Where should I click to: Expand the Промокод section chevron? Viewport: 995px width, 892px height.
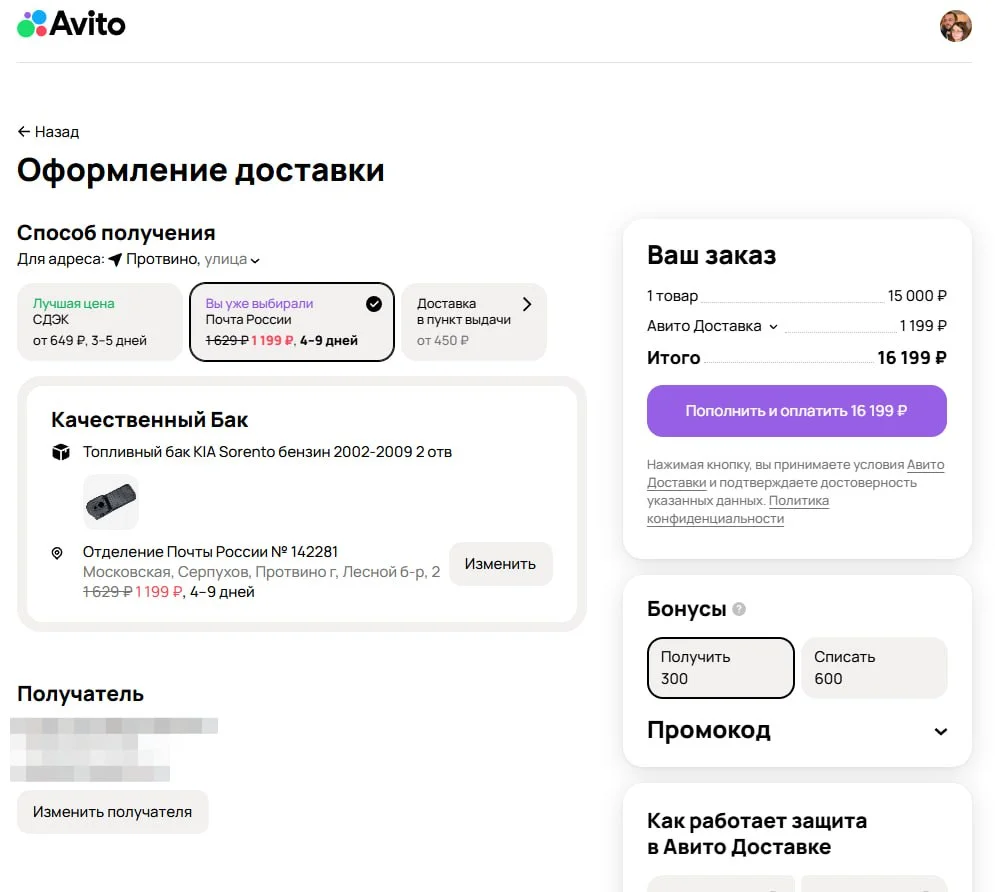(940, 731)
